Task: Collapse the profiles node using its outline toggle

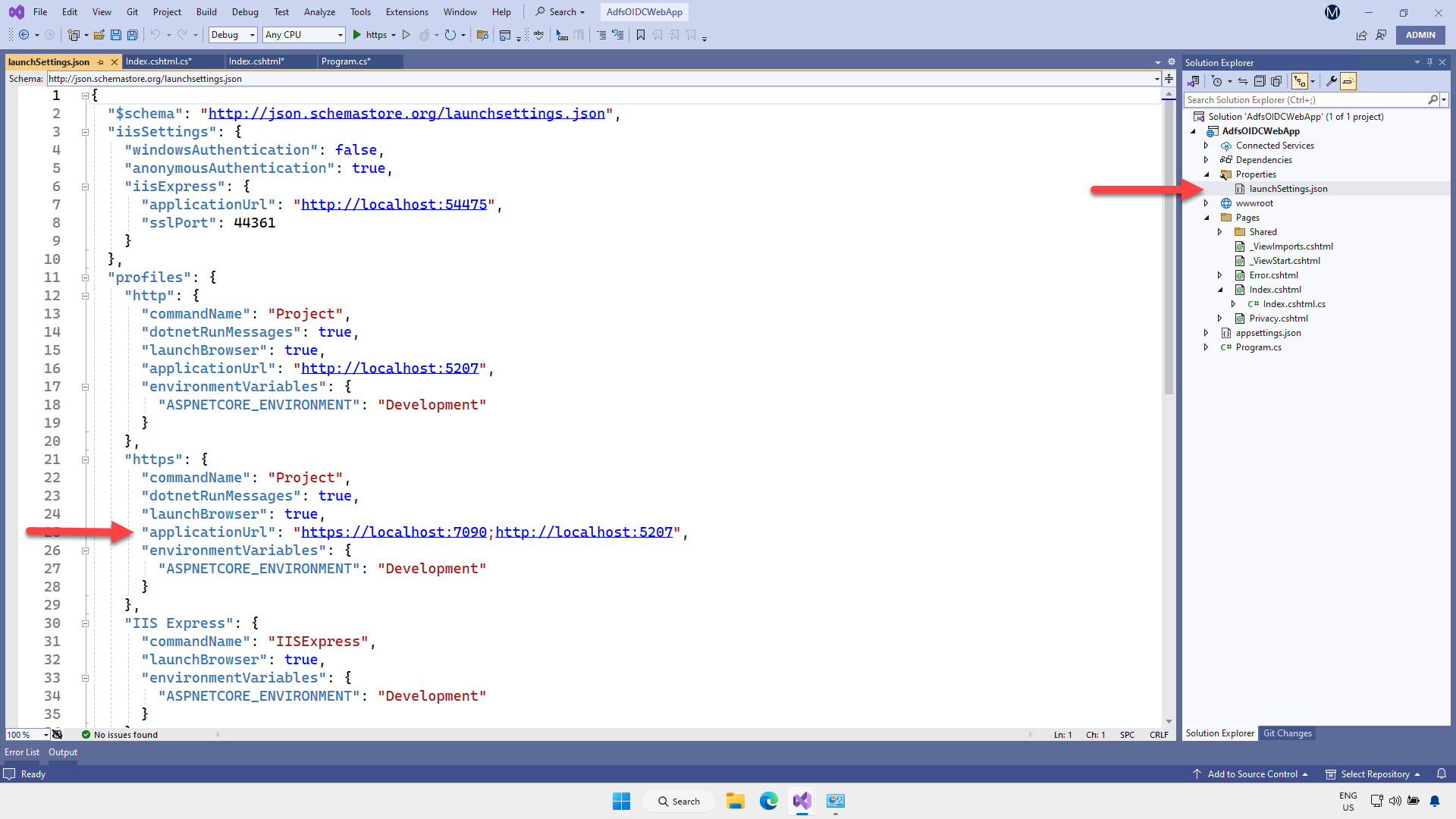Action: pos(85,278)
